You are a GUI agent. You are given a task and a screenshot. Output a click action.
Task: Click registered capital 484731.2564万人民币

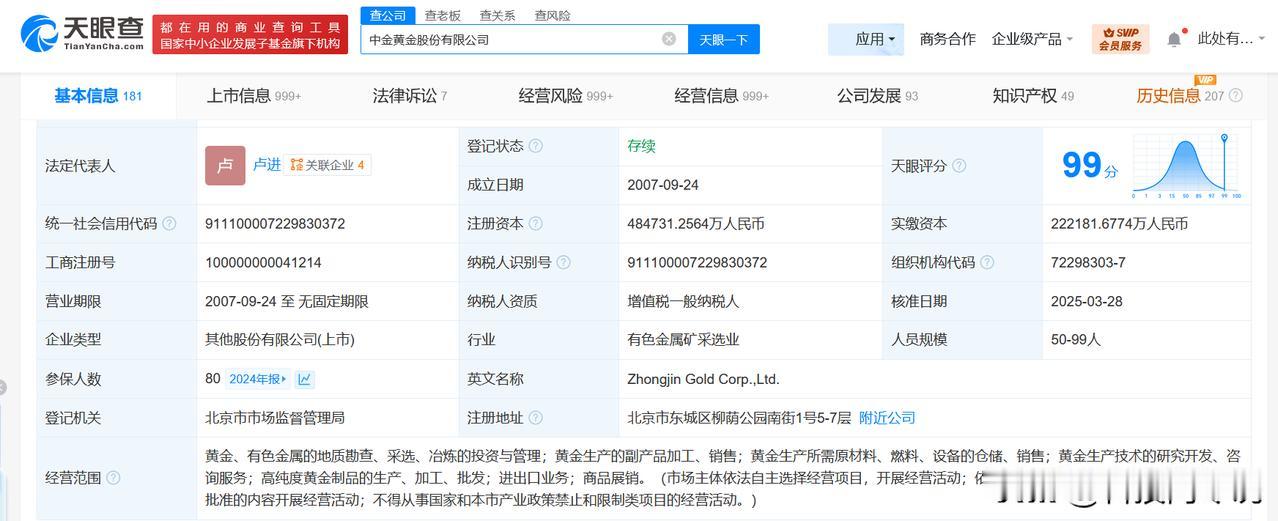click(696, 224)
